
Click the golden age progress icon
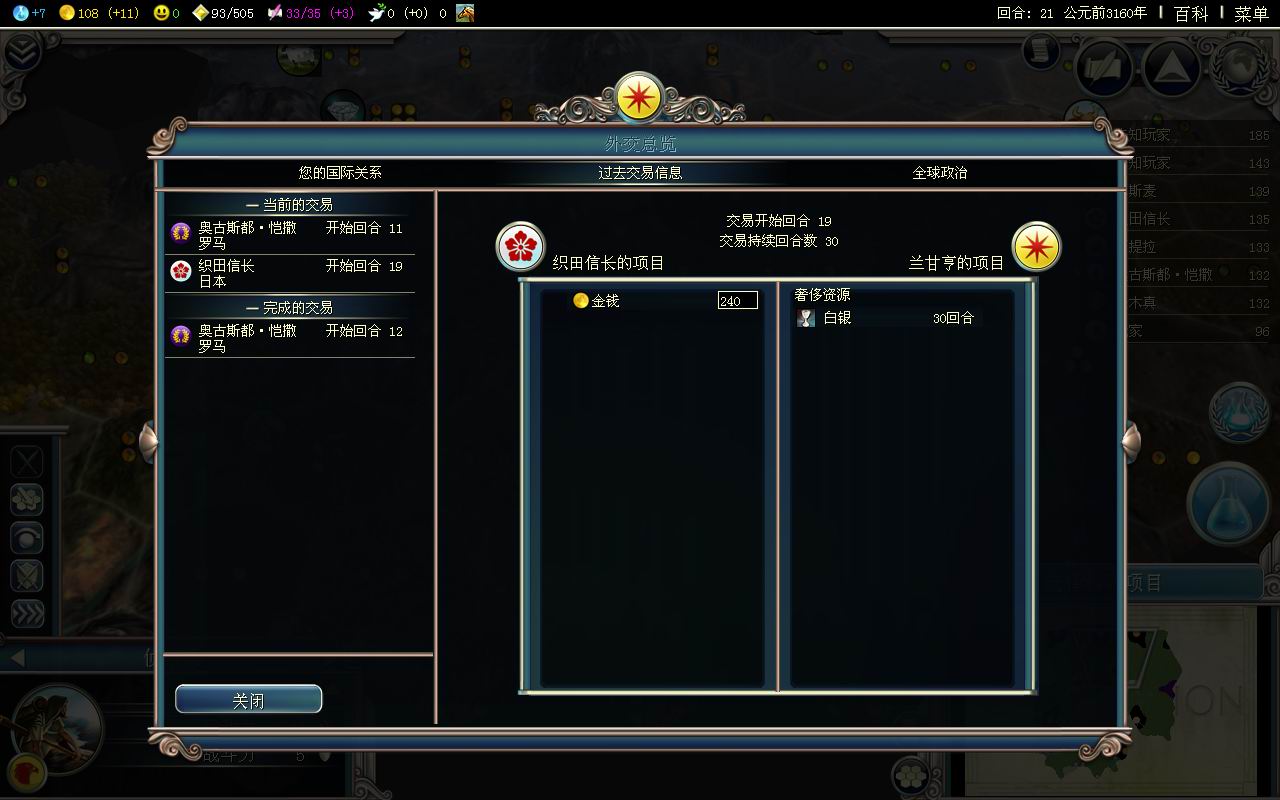(x=200, y=13)
